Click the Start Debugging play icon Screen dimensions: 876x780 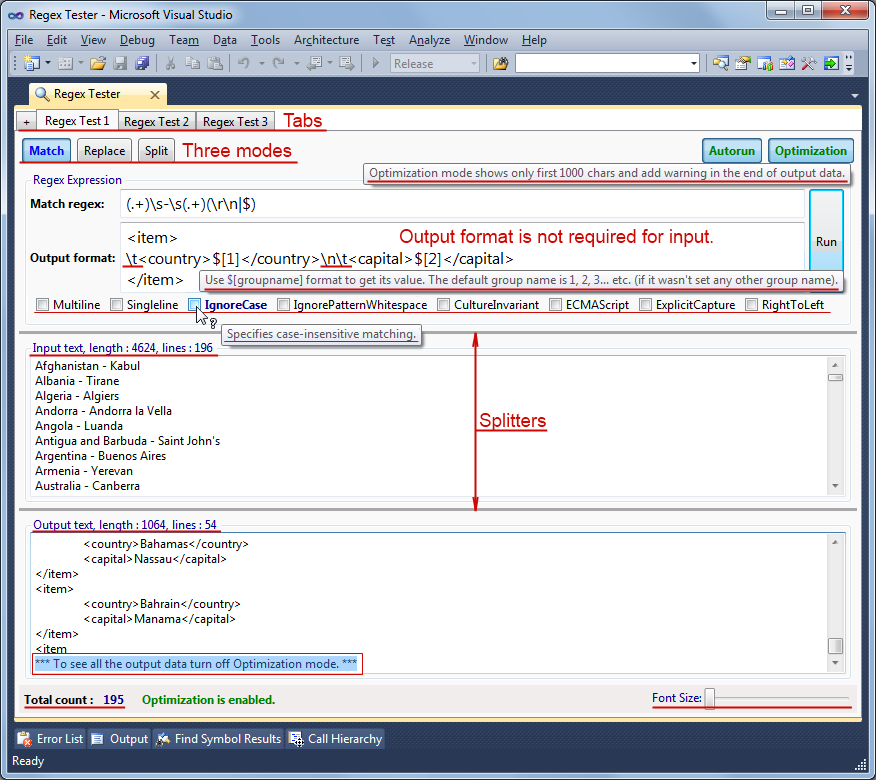click(375, 63)
